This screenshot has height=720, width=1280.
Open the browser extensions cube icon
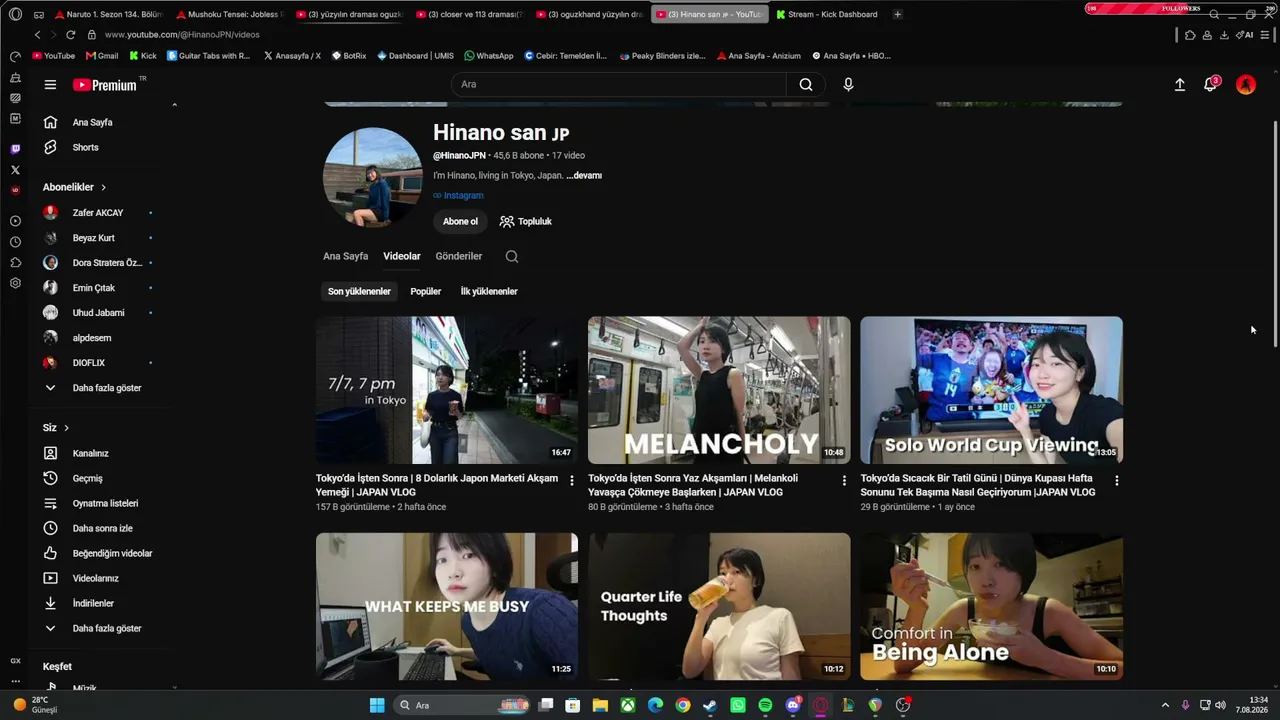[1190, 35]
